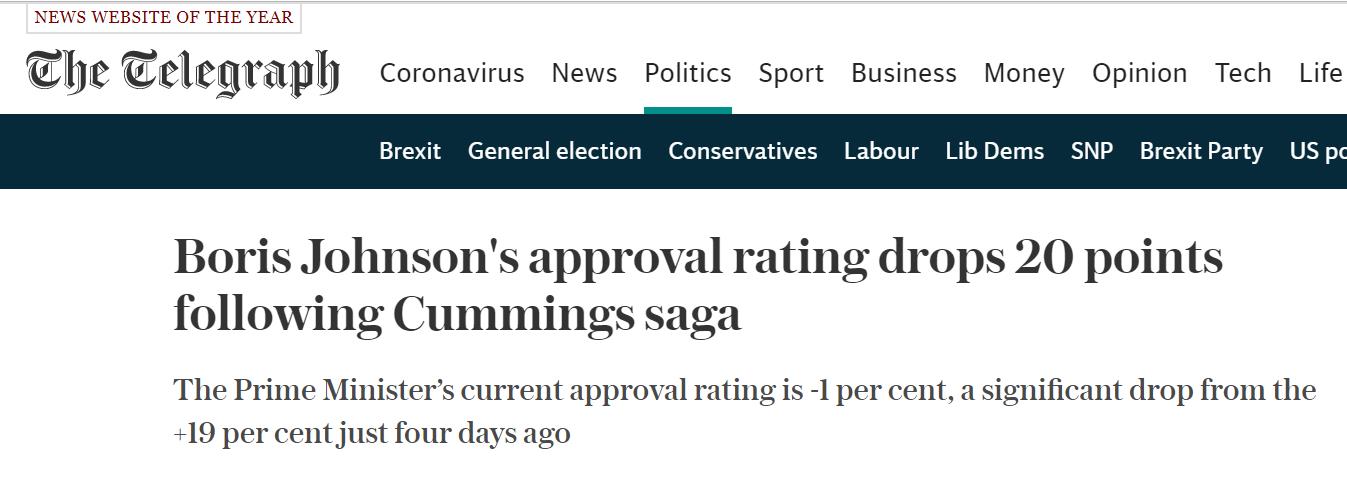Open the Lib Dems topic
The height and width of the screenshot is (495, 1347).
[995, 151]
